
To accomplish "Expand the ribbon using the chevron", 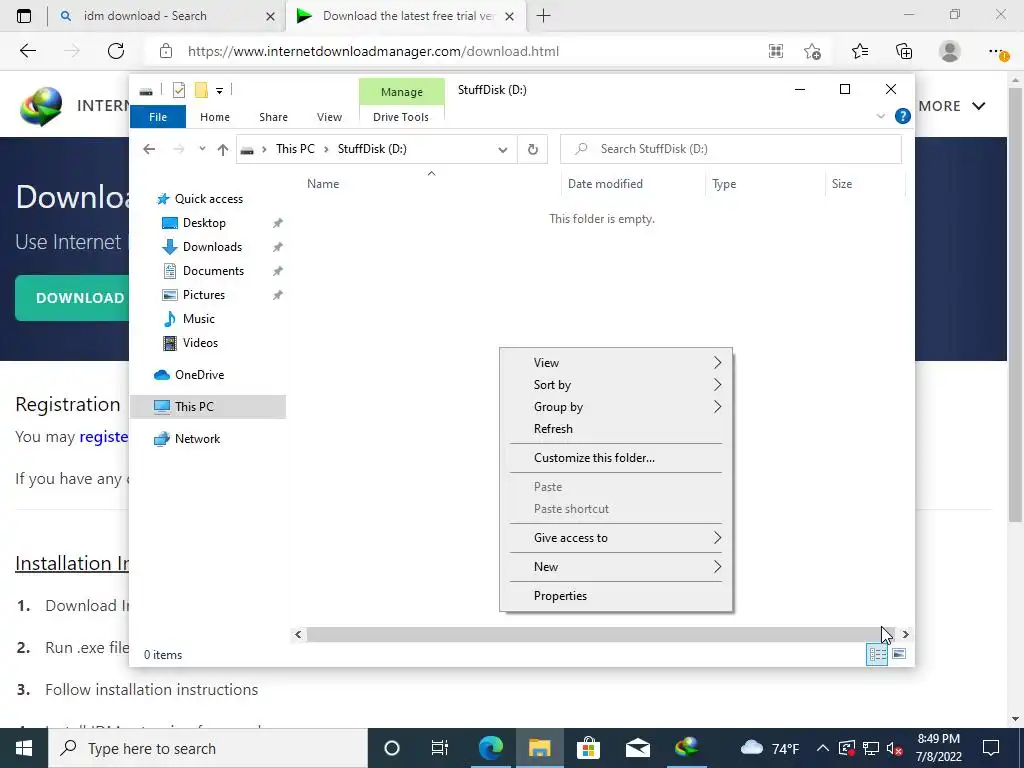I will point(880,116).
